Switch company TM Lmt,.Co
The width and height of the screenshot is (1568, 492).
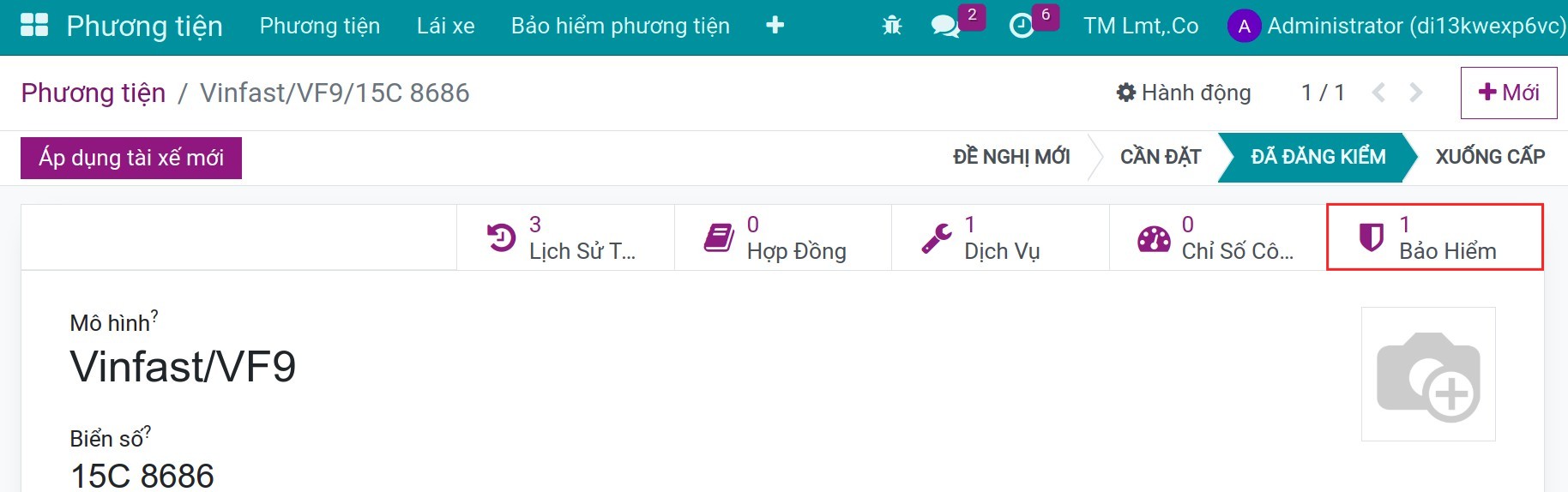(x=1141, y=26)
